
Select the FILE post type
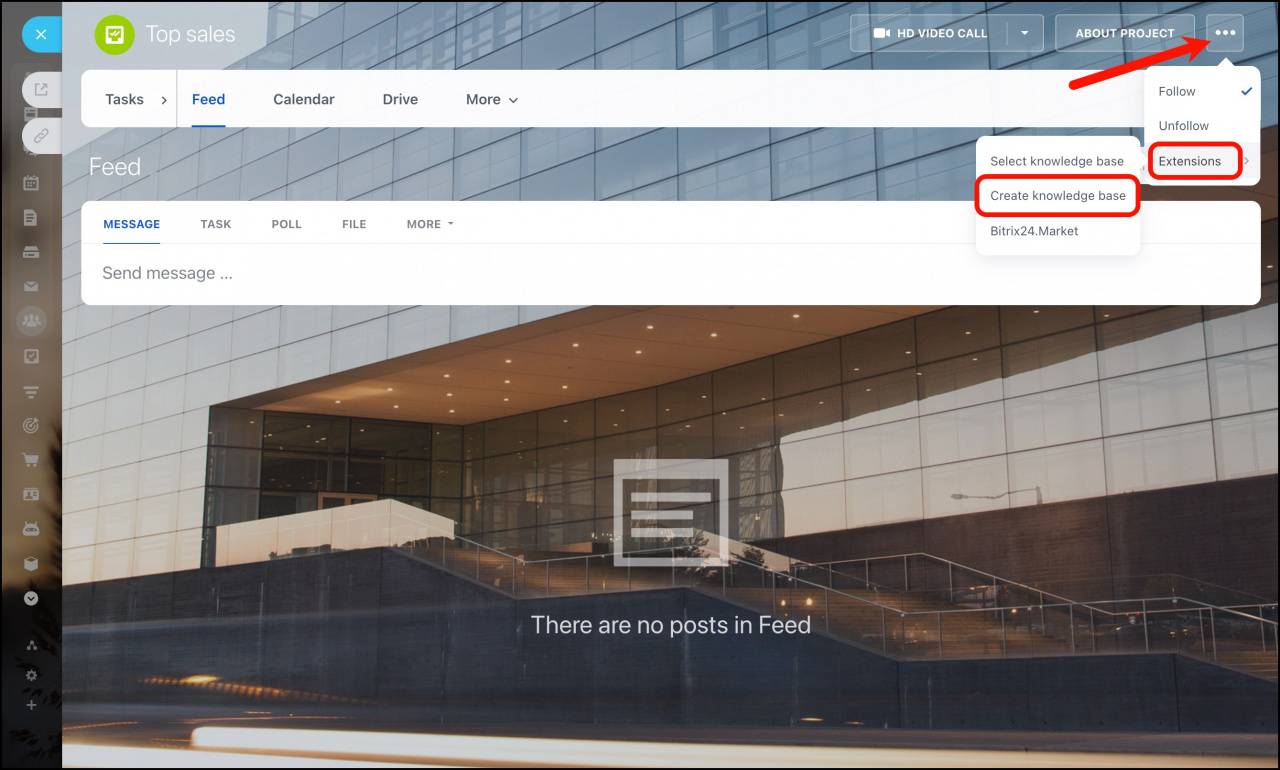point(354,224)
